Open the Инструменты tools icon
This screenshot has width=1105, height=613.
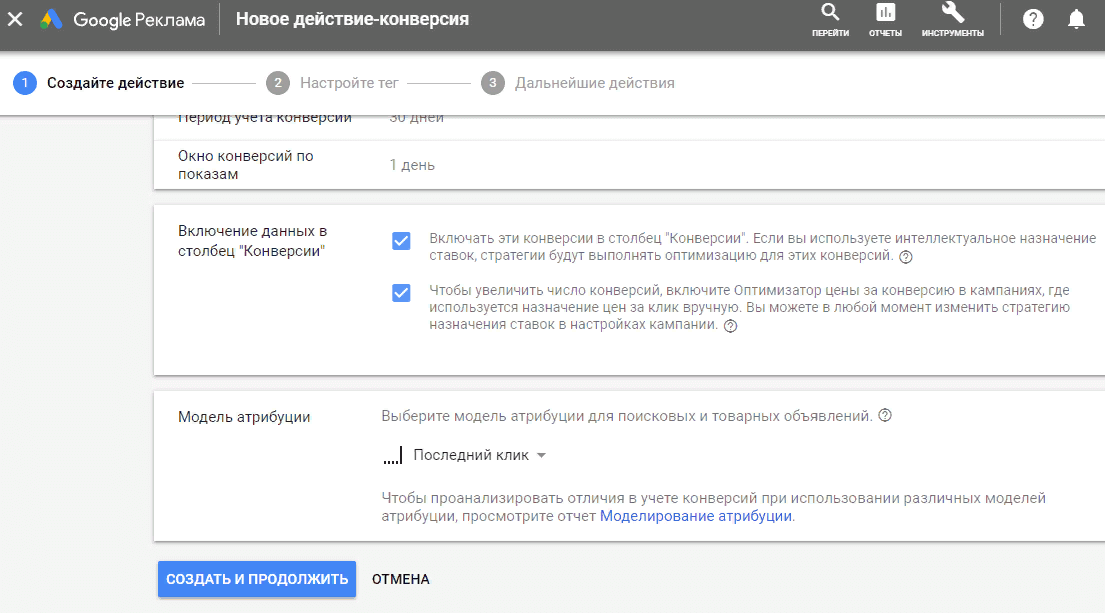pos(950,17)
